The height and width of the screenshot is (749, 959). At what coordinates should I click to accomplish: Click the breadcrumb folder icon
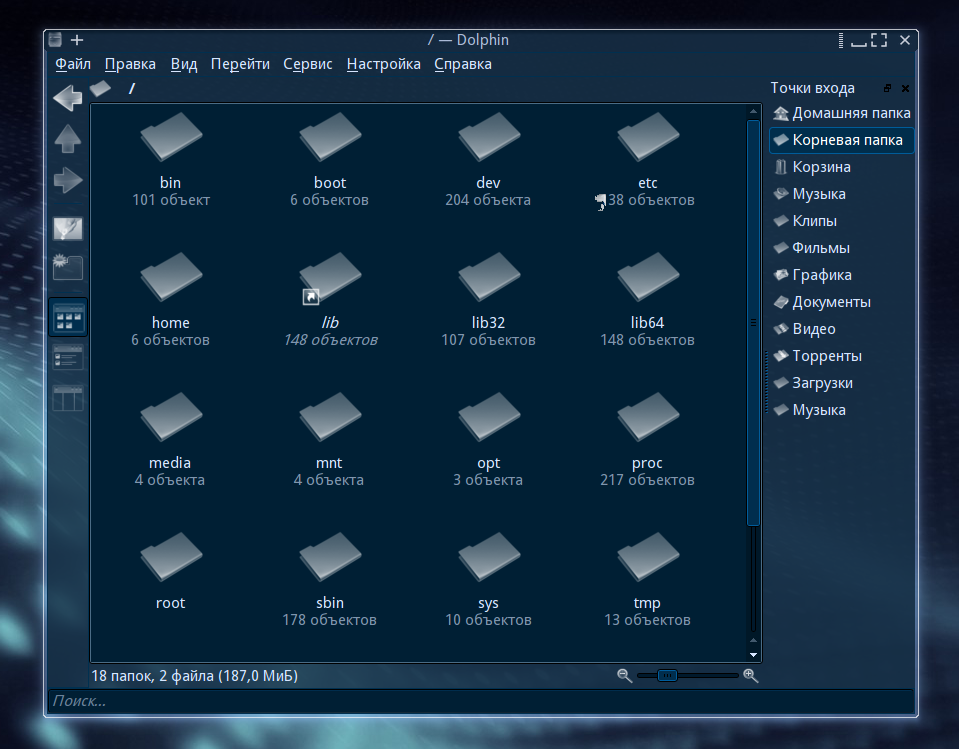click(100, 89)
